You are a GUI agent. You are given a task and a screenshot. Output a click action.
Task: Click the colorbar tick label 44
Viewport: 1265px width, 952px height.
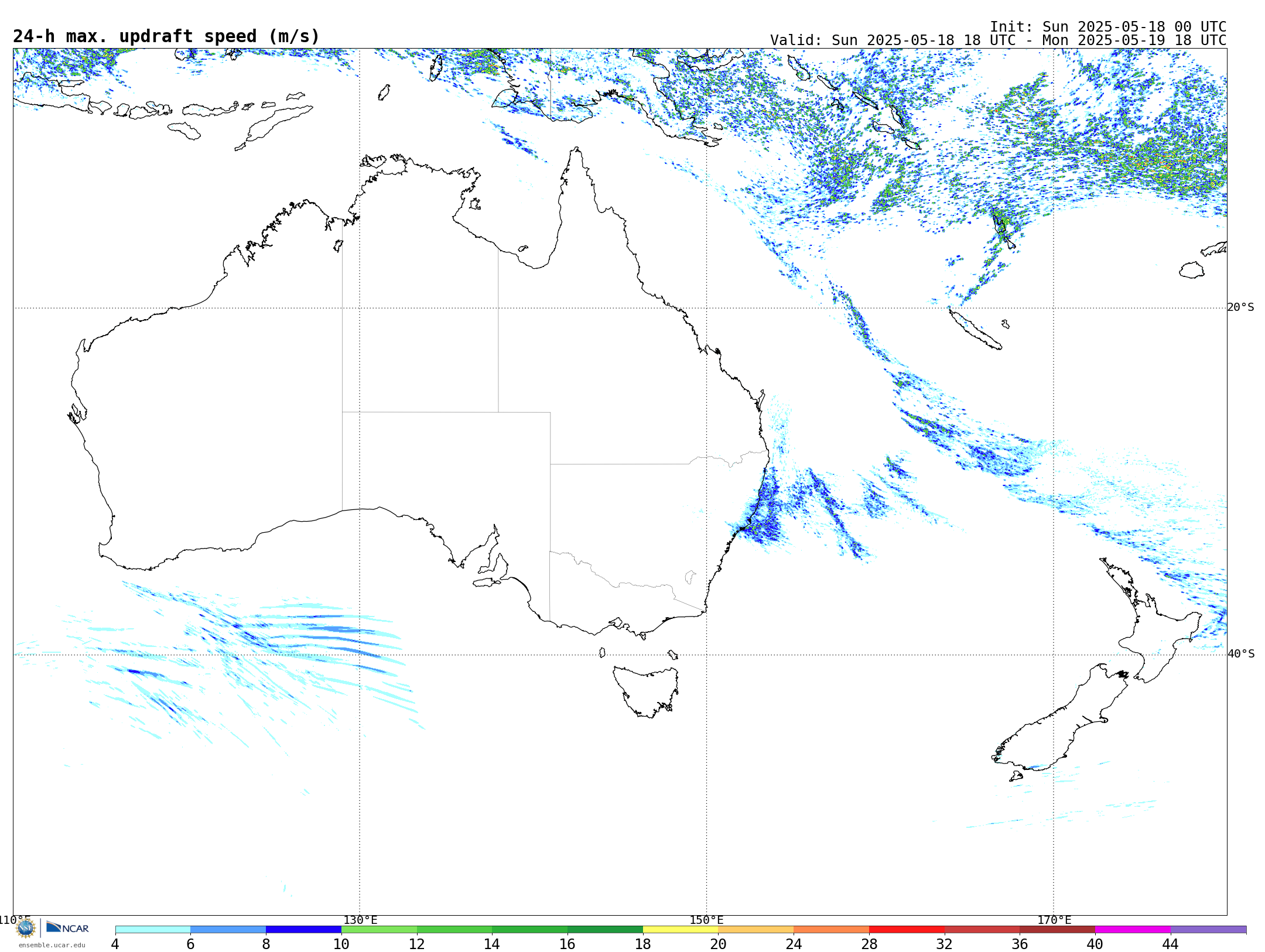click(1170, 944)
